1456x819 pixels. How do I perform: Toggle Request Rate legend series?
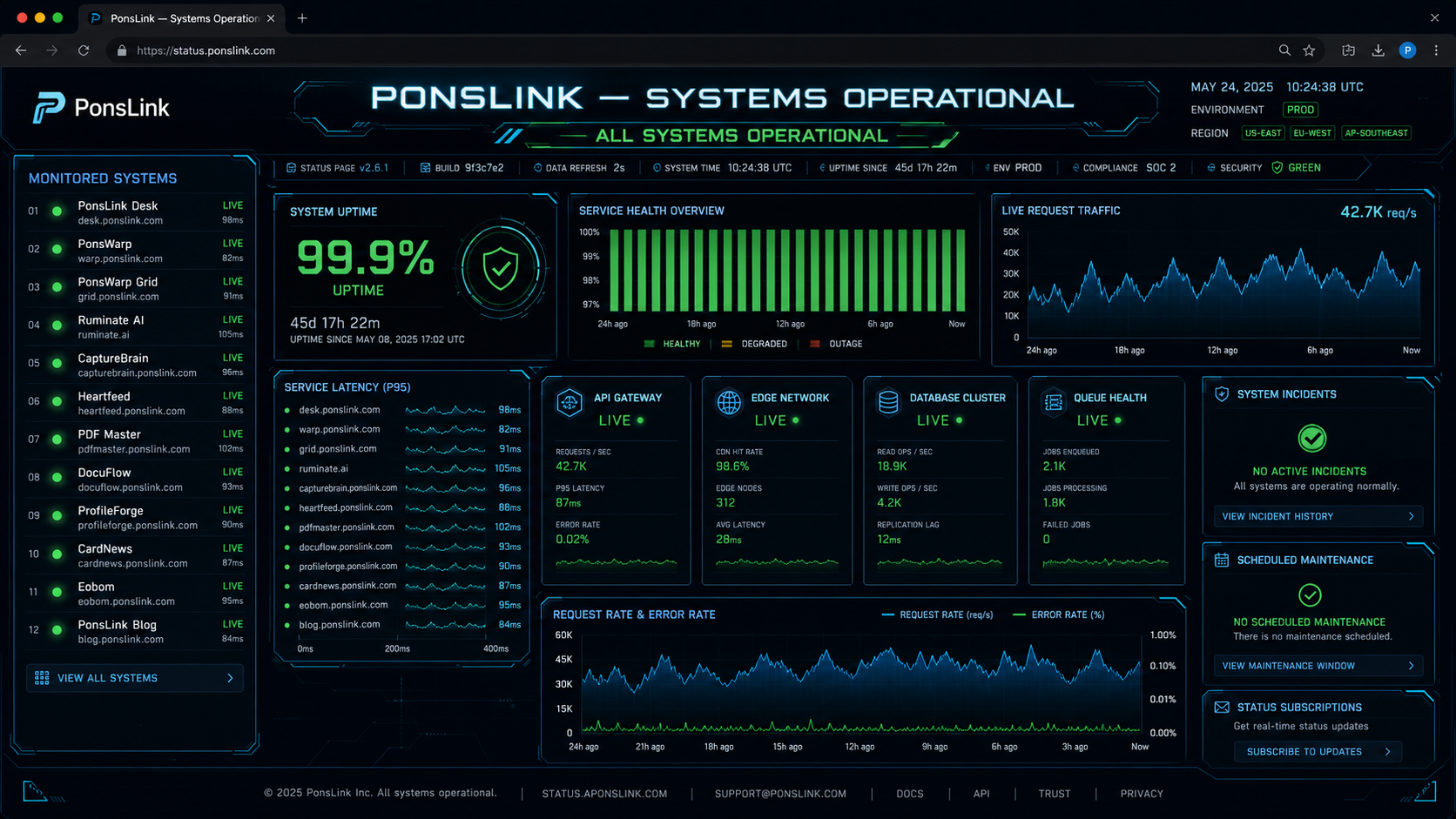point(937,614)
